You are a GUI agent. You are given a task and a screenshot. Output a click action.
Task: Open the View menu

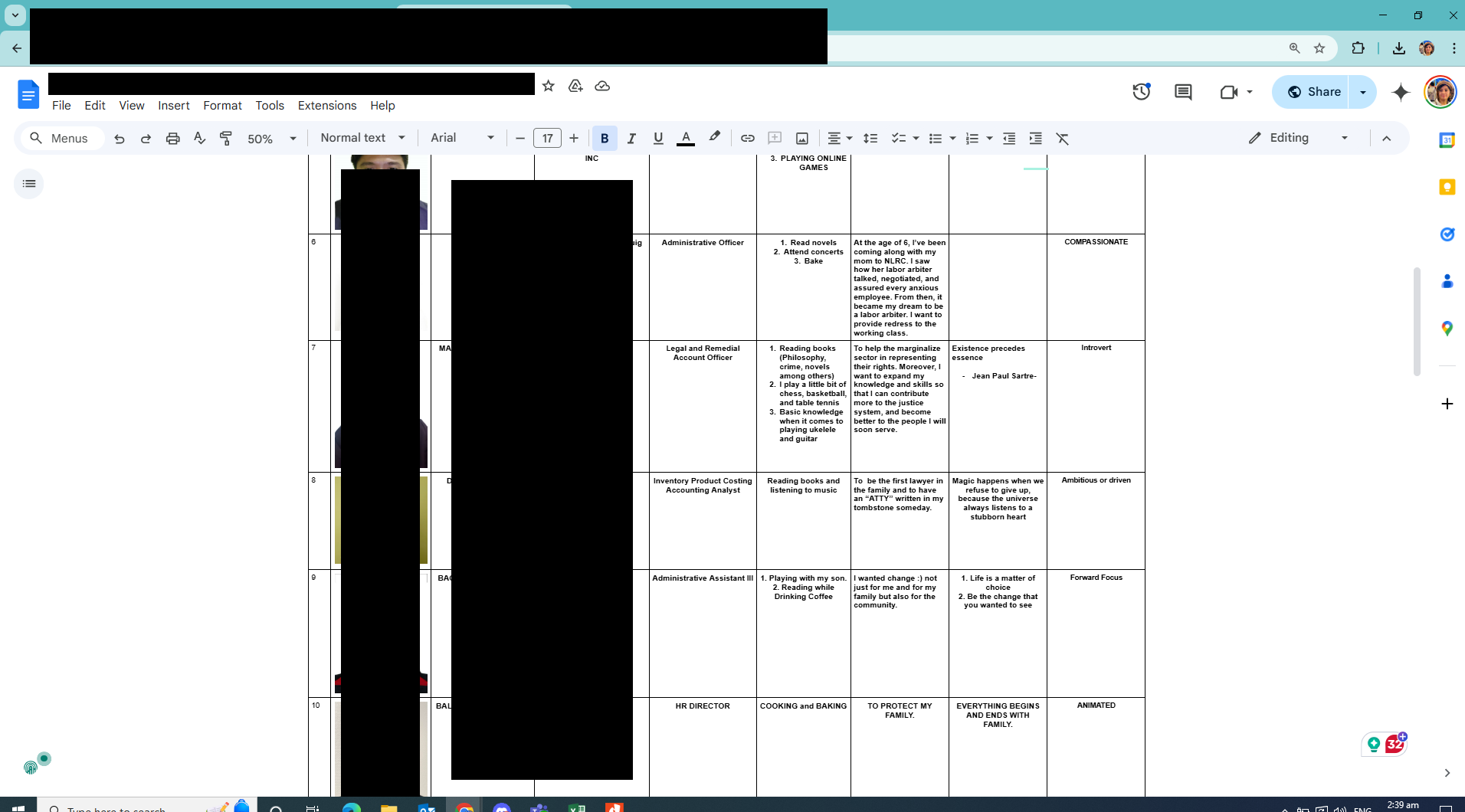(132, 106)
